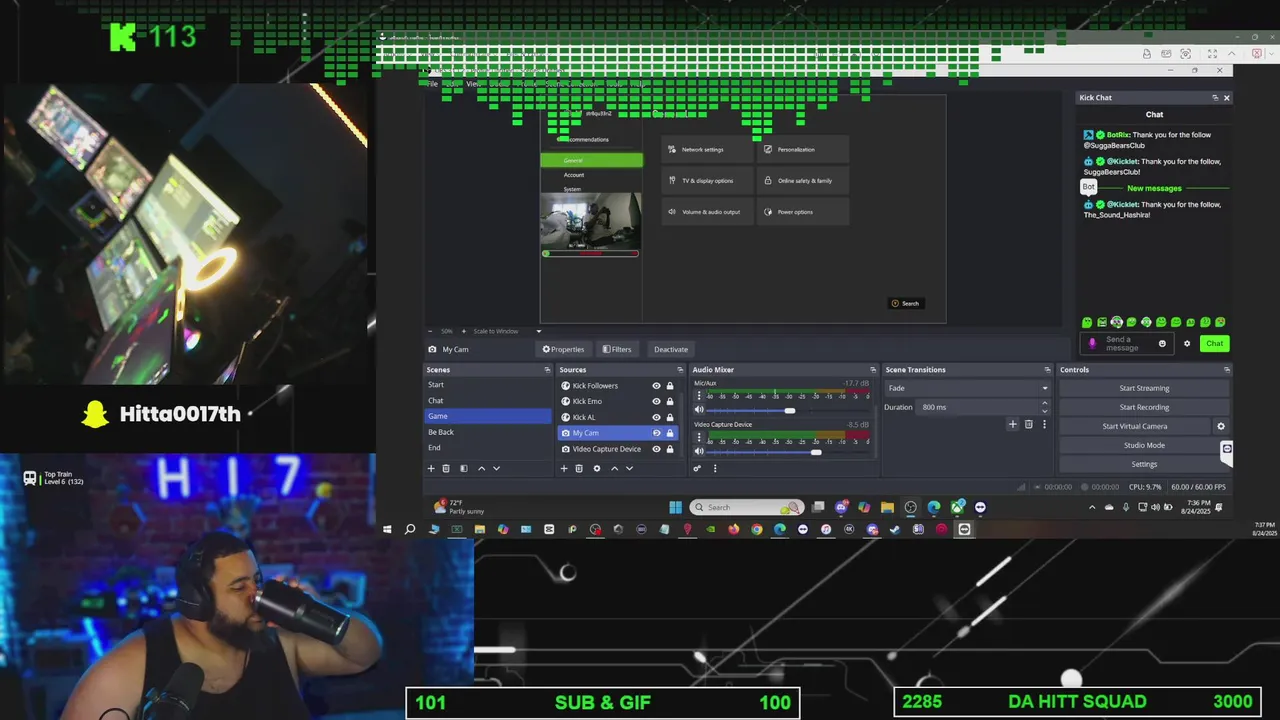
Task: Open Scale to Window preview dropdown
Action: coord(507,331)
